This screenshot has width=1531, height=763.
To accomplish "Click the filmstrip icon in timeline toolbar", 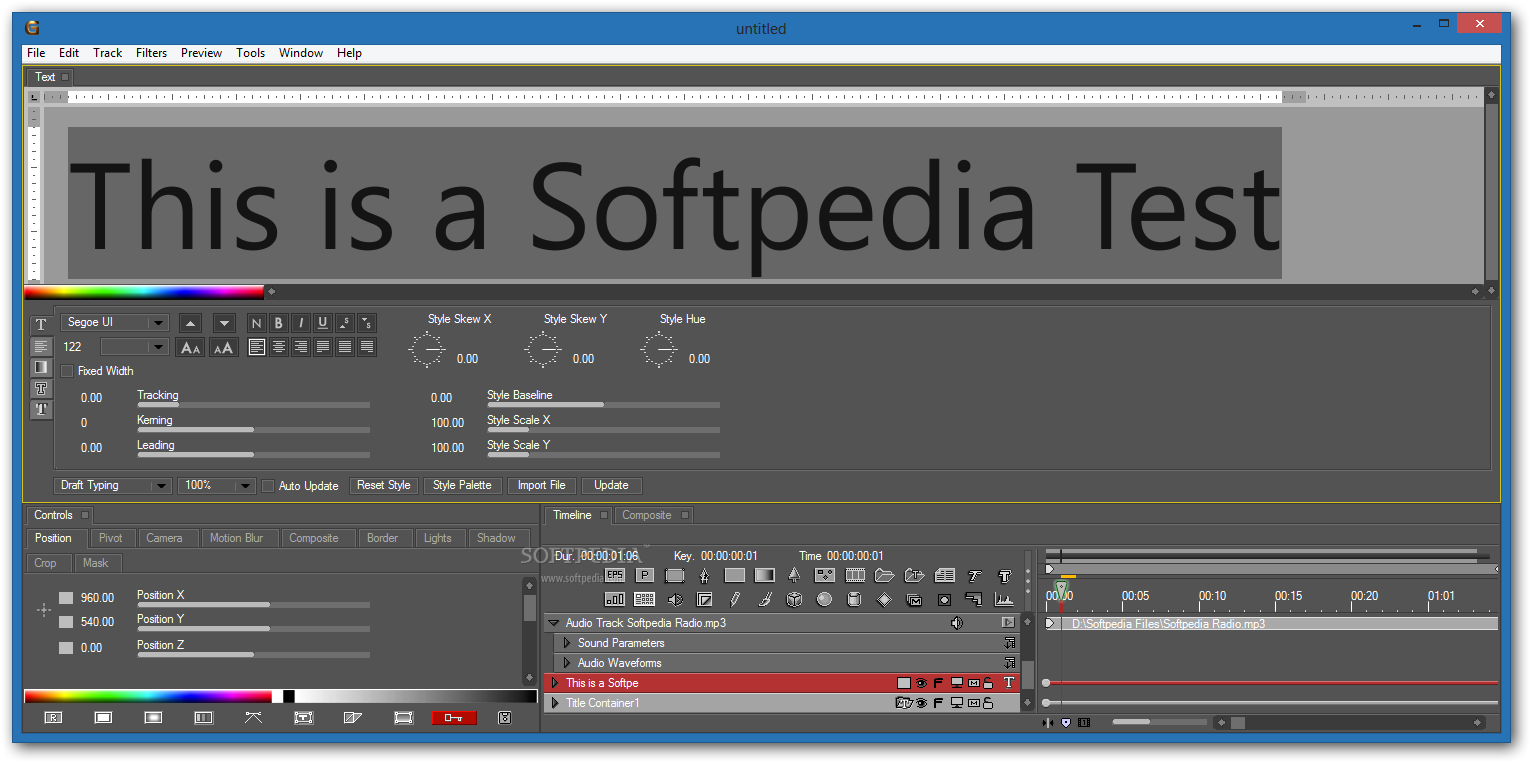I will coord(855,575).
